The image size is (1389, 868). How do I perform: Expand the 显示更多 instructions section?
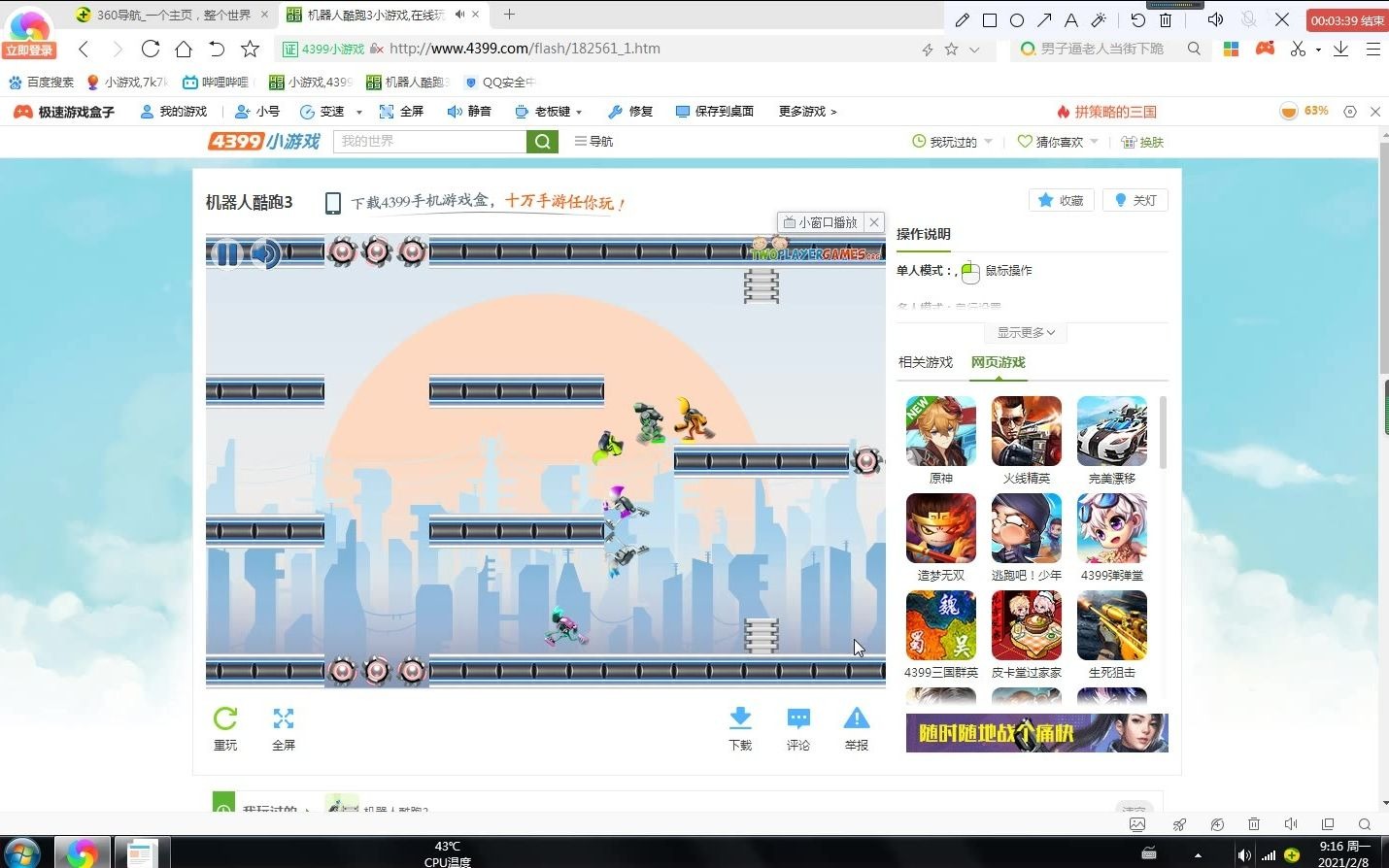click(1026, 332)
